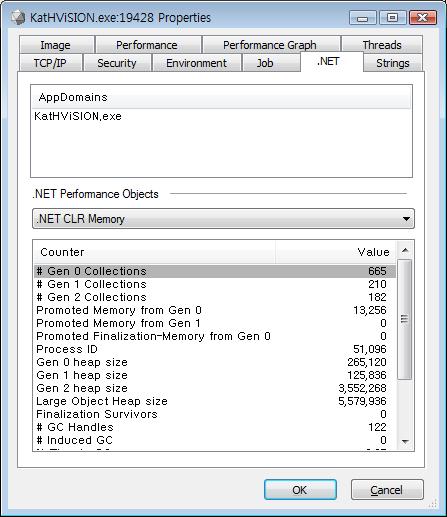Click the process icon in title bar
Viewport: 447px width, 517px height.
tap(18, 17)
